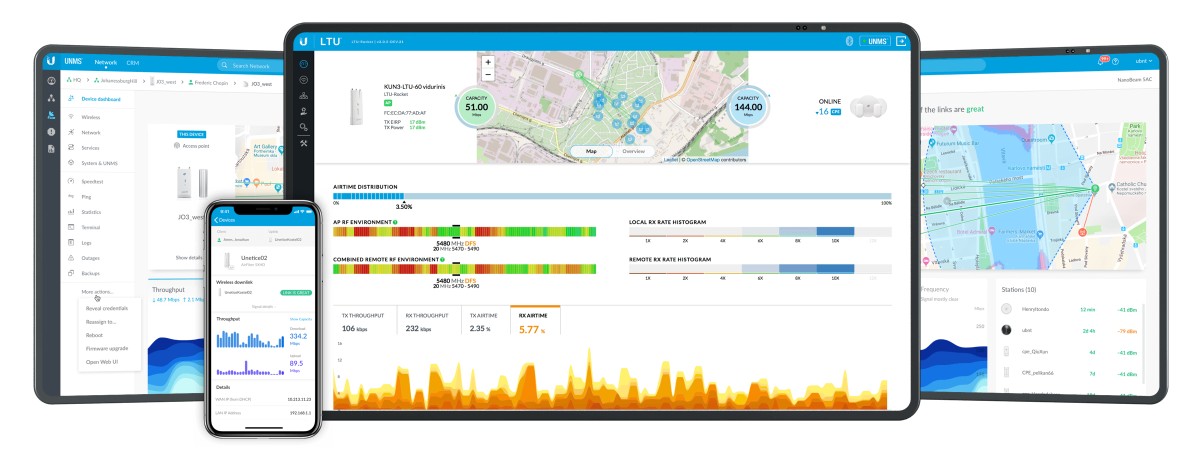Click the Ubiquiti logo on the left tablet
Screen dimensions: 1200x456
pyautogui.click(x=51, y=62)
